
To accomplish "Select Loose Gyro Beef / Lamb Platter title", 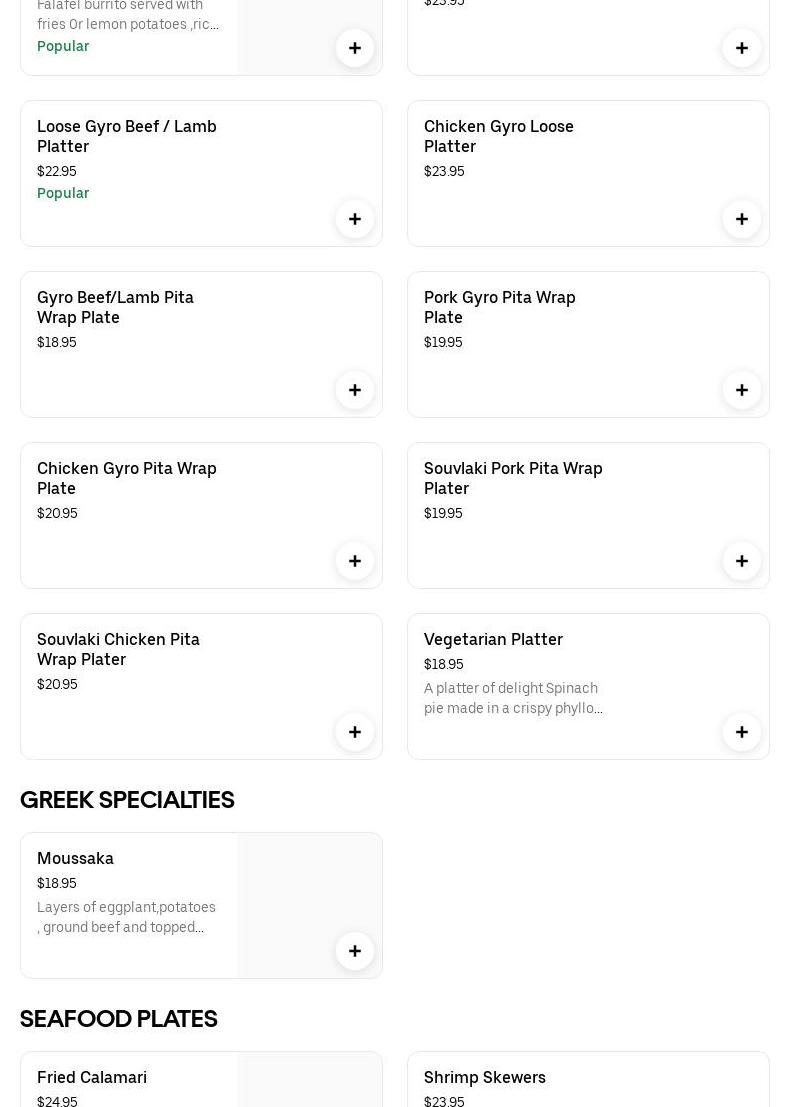I will pyautogui.click(x=127, y=136).
